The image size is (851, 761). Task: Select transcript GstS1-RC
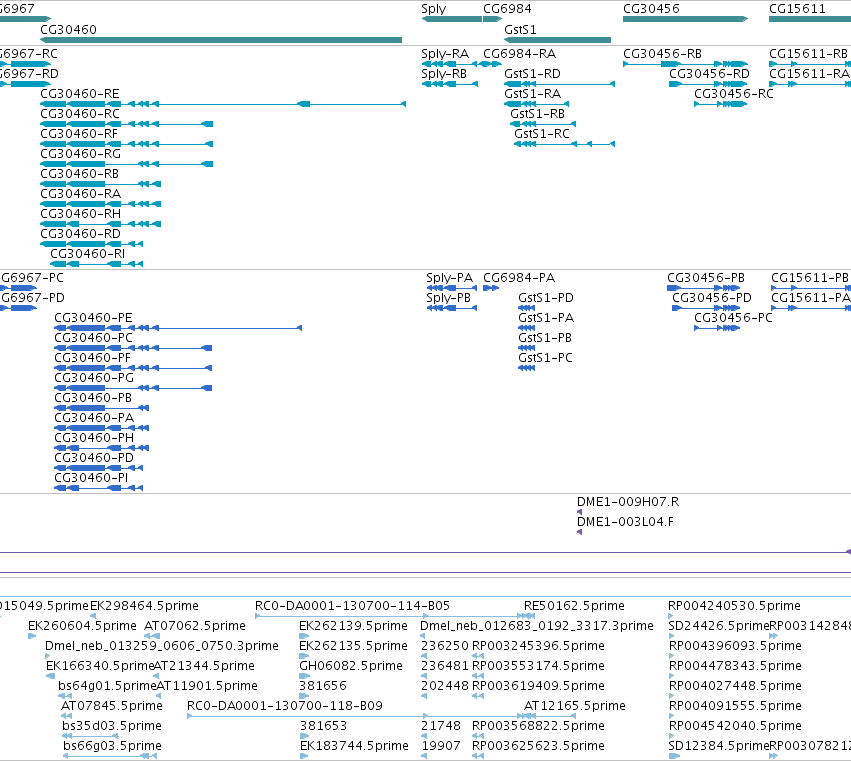(542, 135)
